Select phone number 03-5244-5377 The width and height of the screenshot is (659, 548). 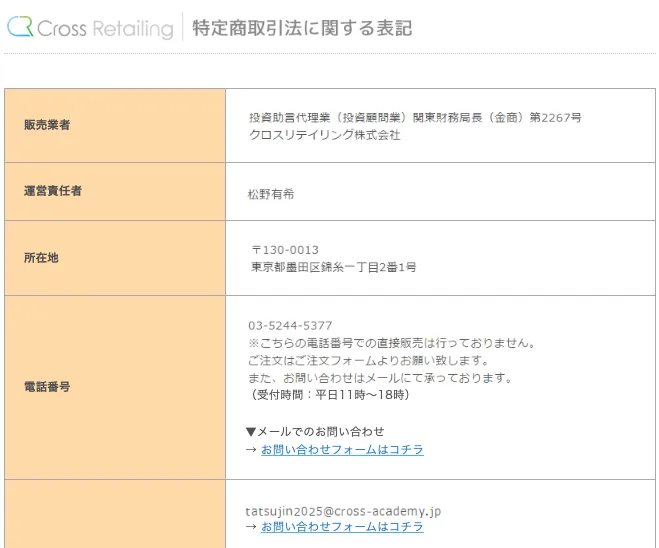coord(290,326)
